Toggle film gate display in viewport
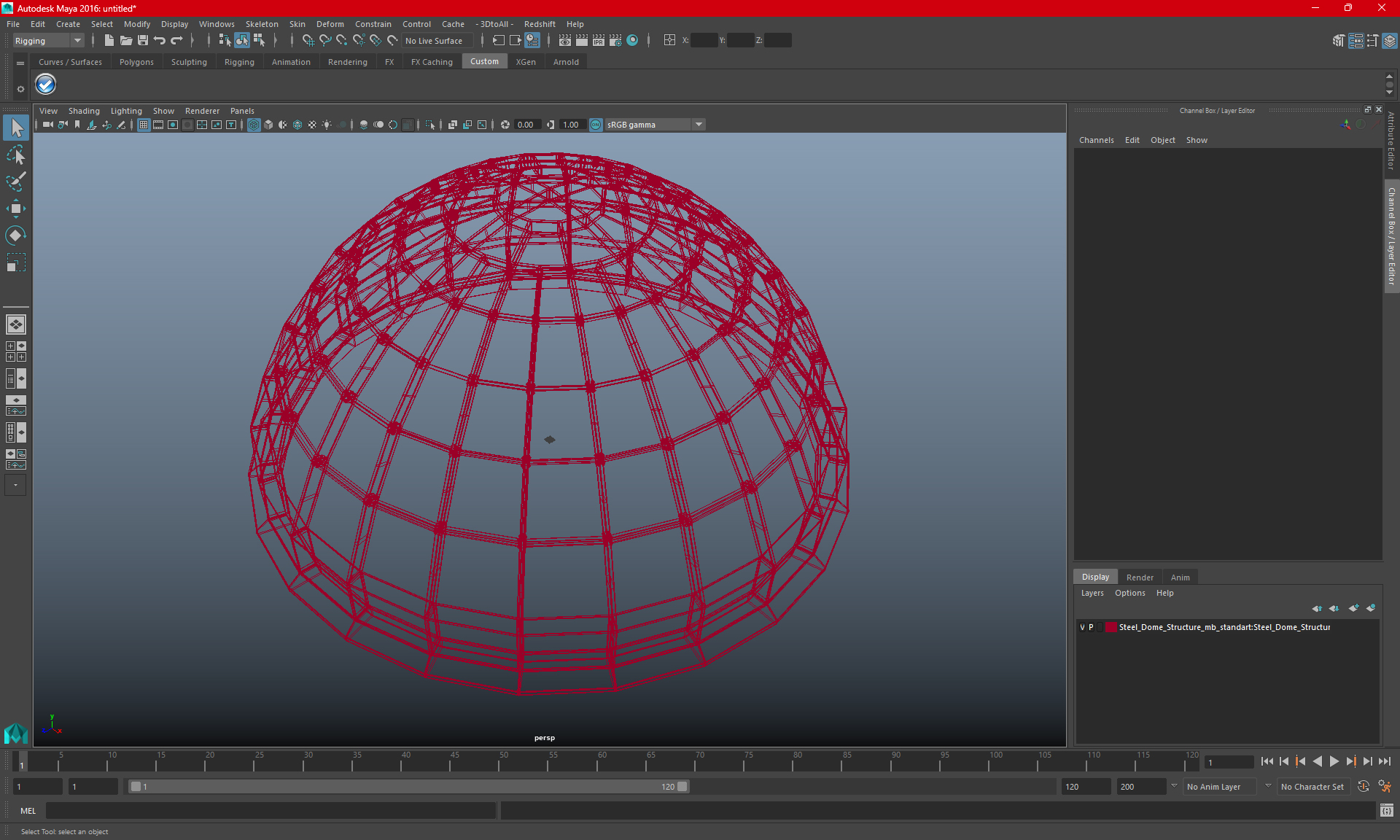This screenshot has width=1400, height=840. (x=158, y=125)
